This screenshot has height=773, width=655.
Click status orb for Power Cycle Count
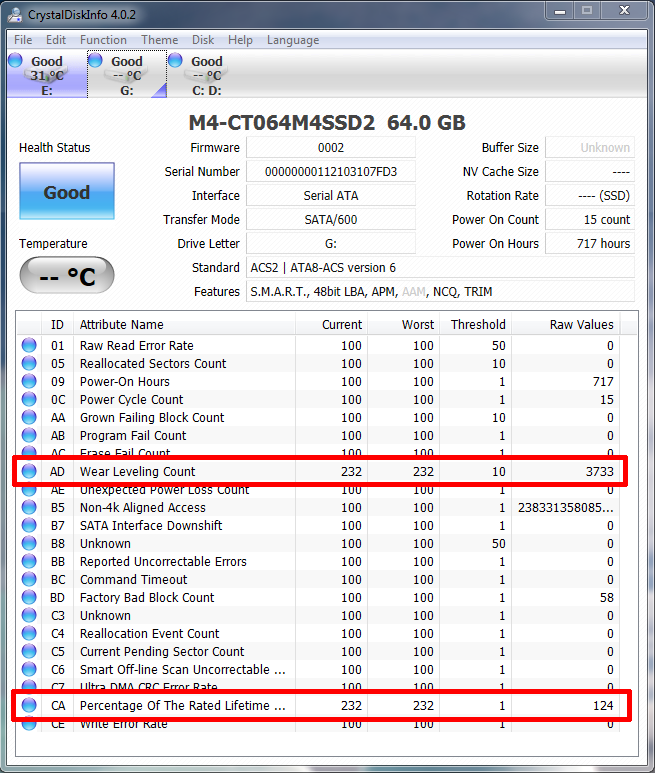[x=29, y=399]
